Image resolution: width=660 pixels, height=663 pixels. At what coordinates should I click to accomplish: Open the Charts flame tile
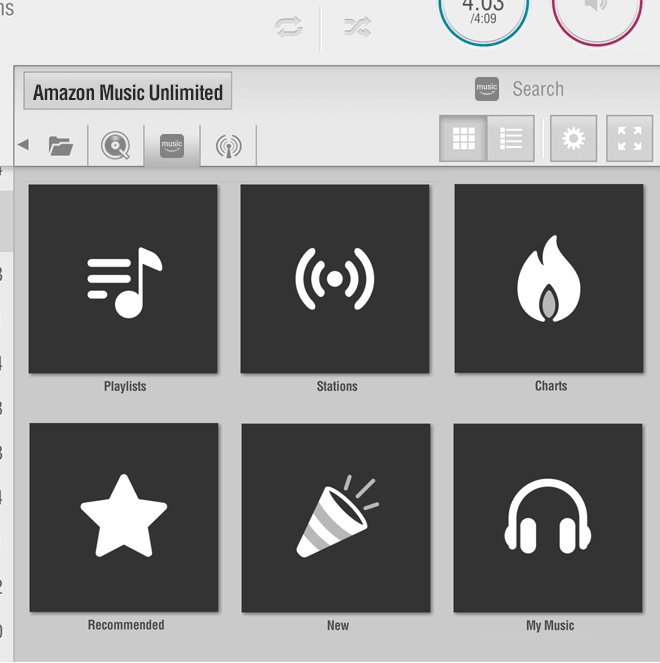(549, 279)
